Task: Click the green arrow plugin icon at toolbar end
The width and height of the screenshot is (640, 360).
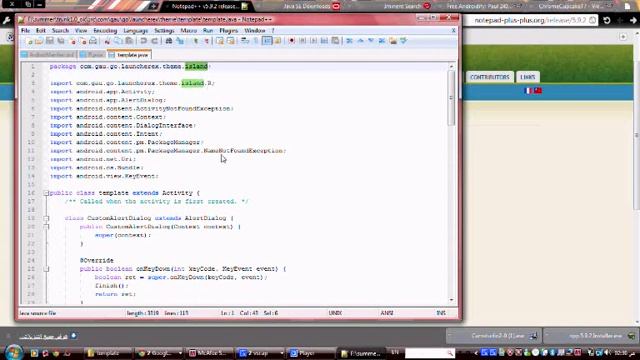Action: (403, 41)
